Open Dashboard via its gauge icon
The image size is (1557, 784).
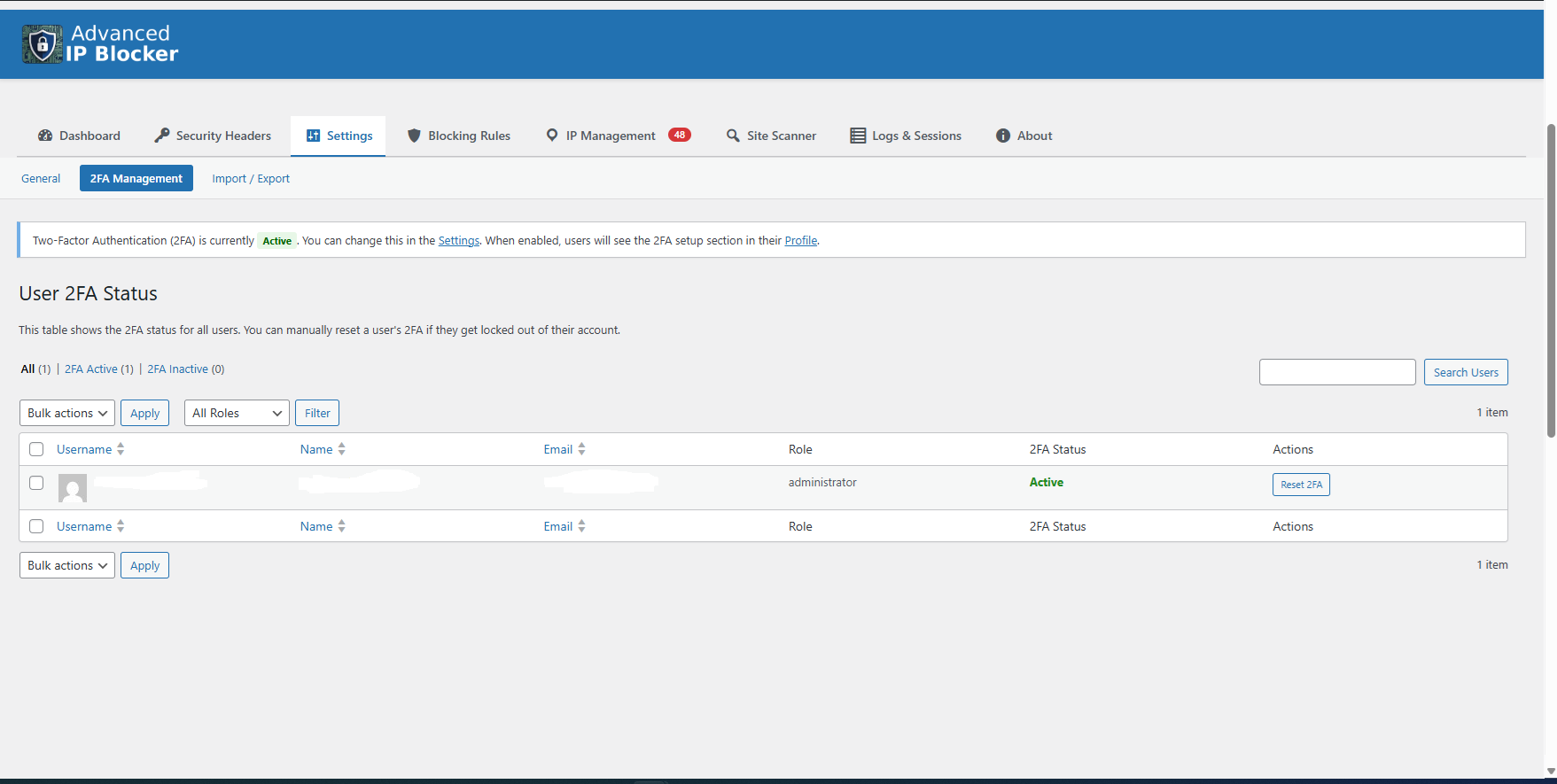(x=45, y=136)
